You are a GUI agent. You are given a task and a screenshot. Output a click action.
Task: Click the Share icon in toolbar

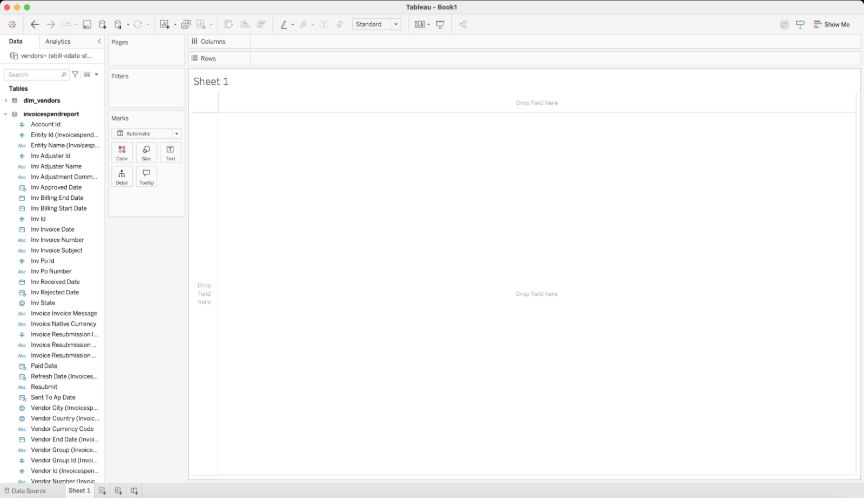pos(463,24)
